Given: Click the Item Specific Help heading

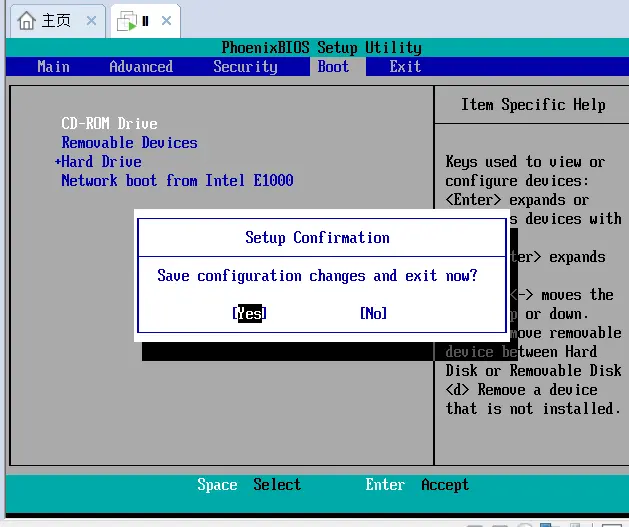Looking at the screenshot, I should [x=533, y=105].
